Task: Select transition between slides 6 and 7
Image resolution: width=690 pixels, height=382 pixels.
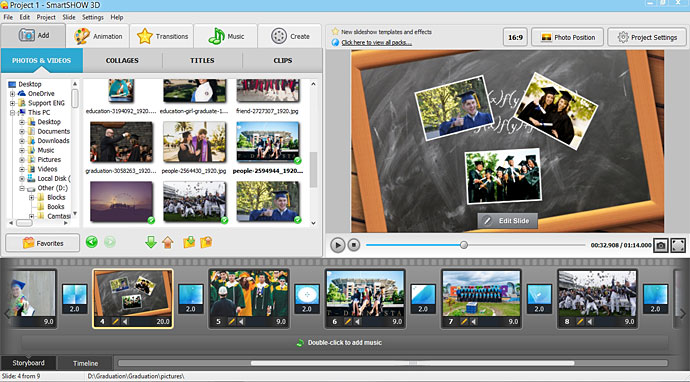Action: pyautogui.click(x=423, y=299)
